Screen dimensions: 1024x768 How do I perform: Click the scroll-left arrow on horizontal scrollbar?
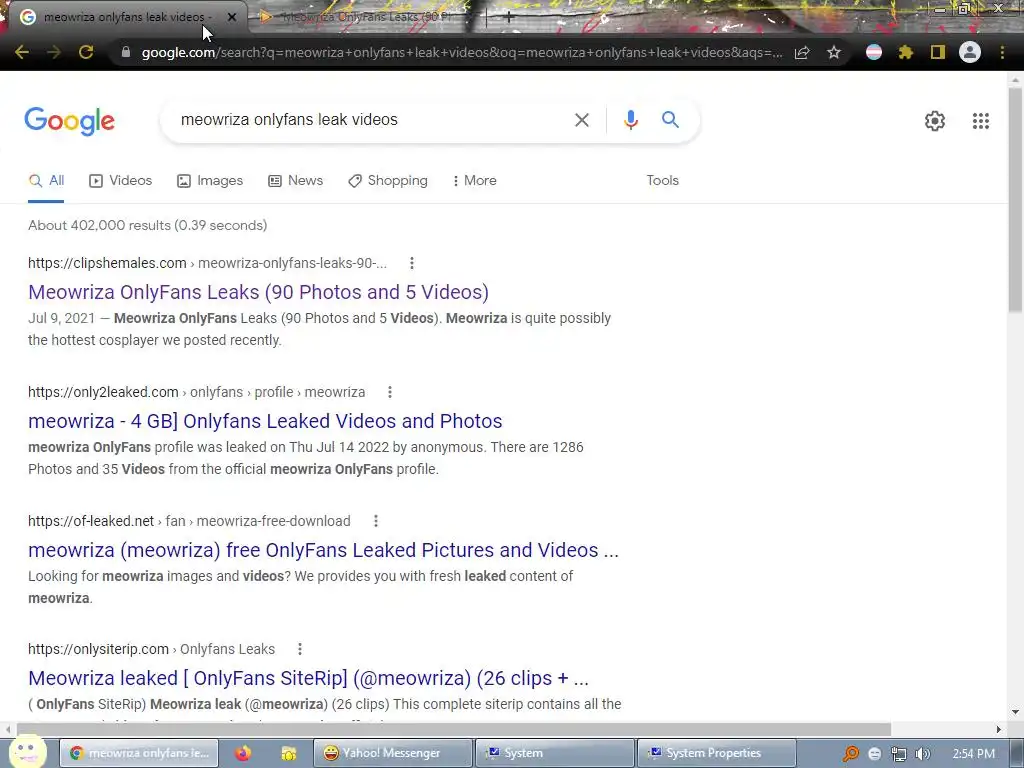(7, 729)
